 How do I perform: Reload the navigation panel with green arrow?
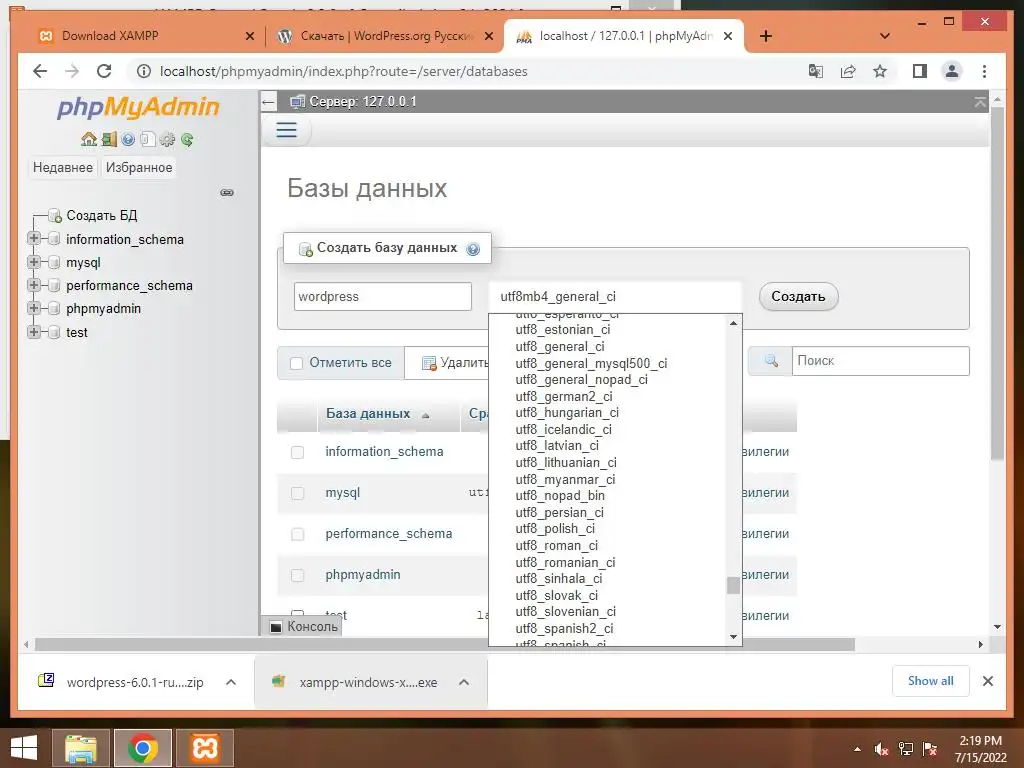pyautogui.click(x=187, y=139)
